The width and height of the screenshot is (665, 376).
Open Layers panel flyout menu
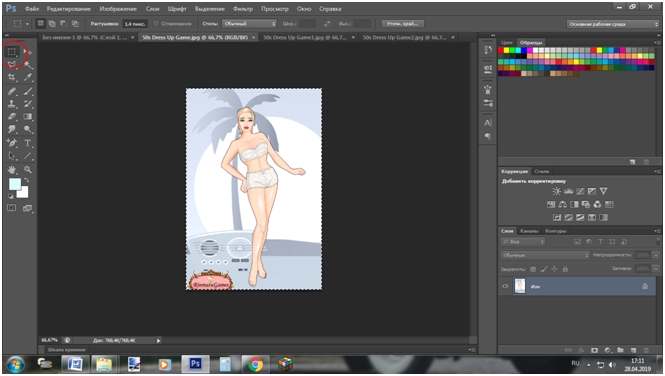tap(657, 231)
